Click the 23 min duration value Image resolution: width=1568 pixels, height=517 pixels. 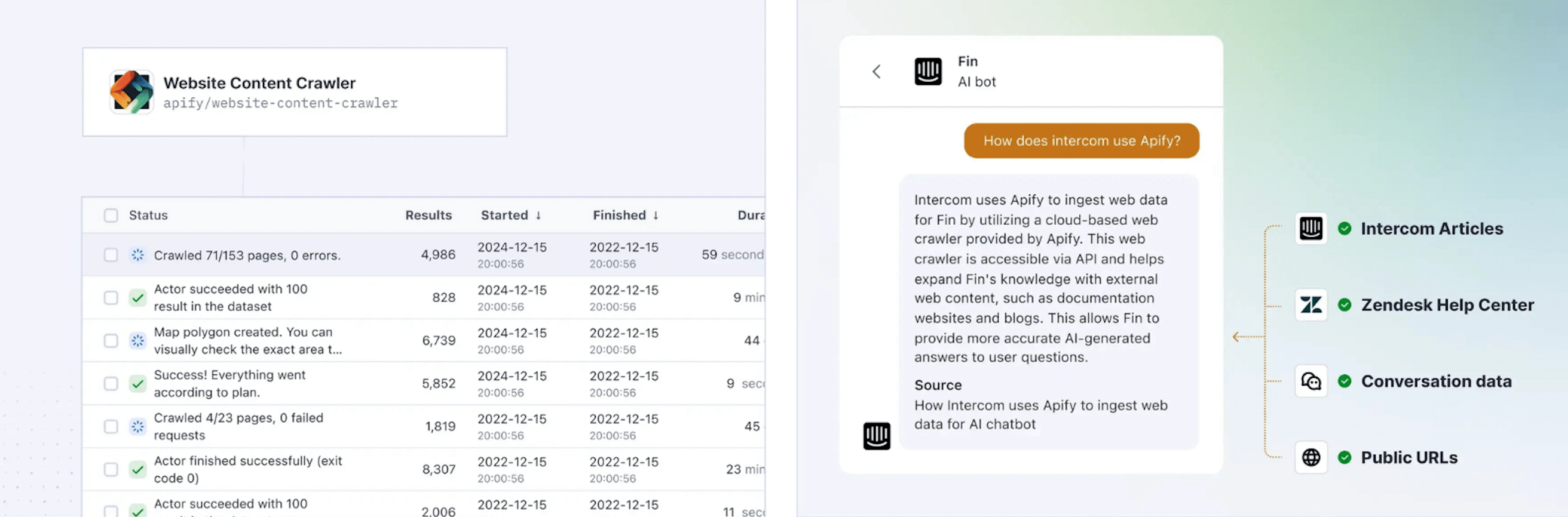tap(745, 470)
